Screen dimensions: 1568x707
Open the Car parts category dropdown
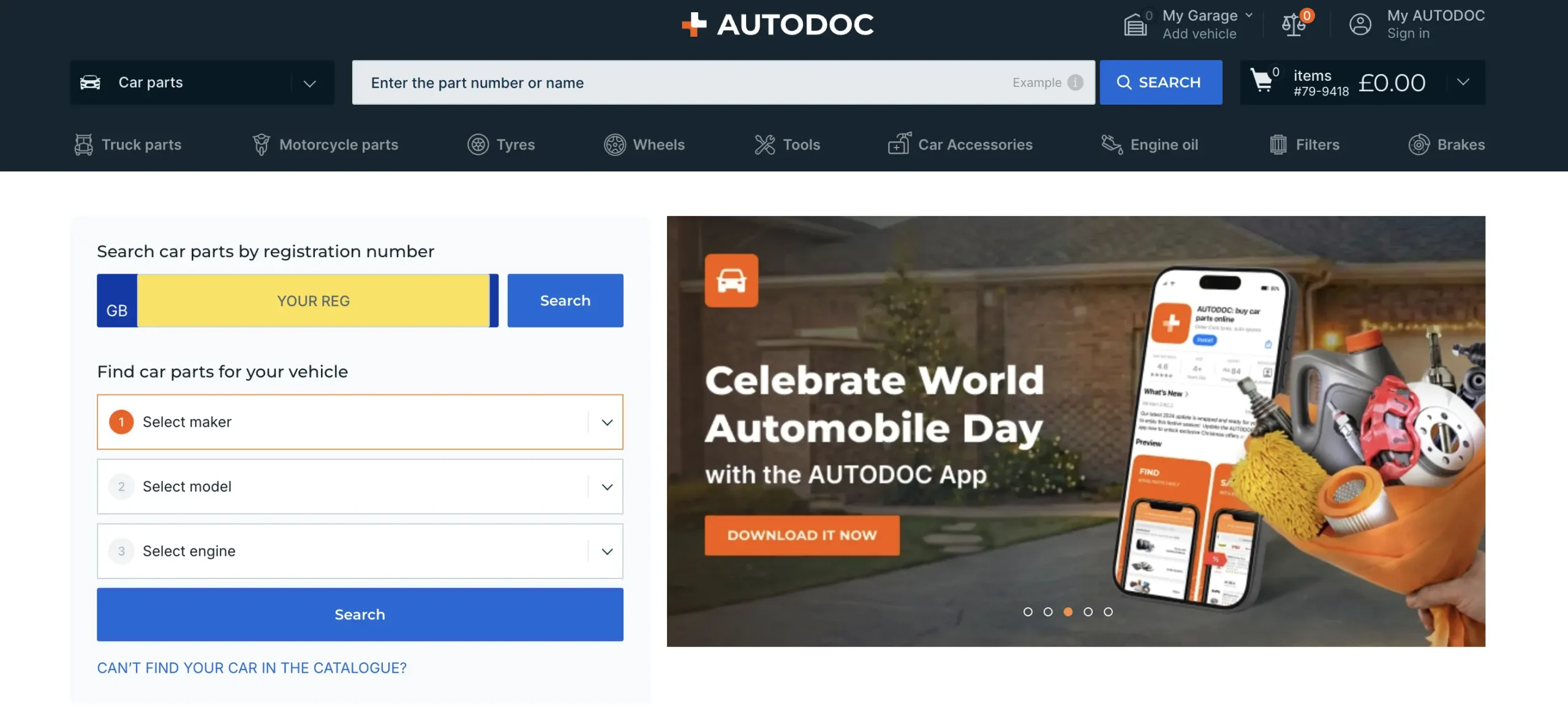click(x=202, y=82)
